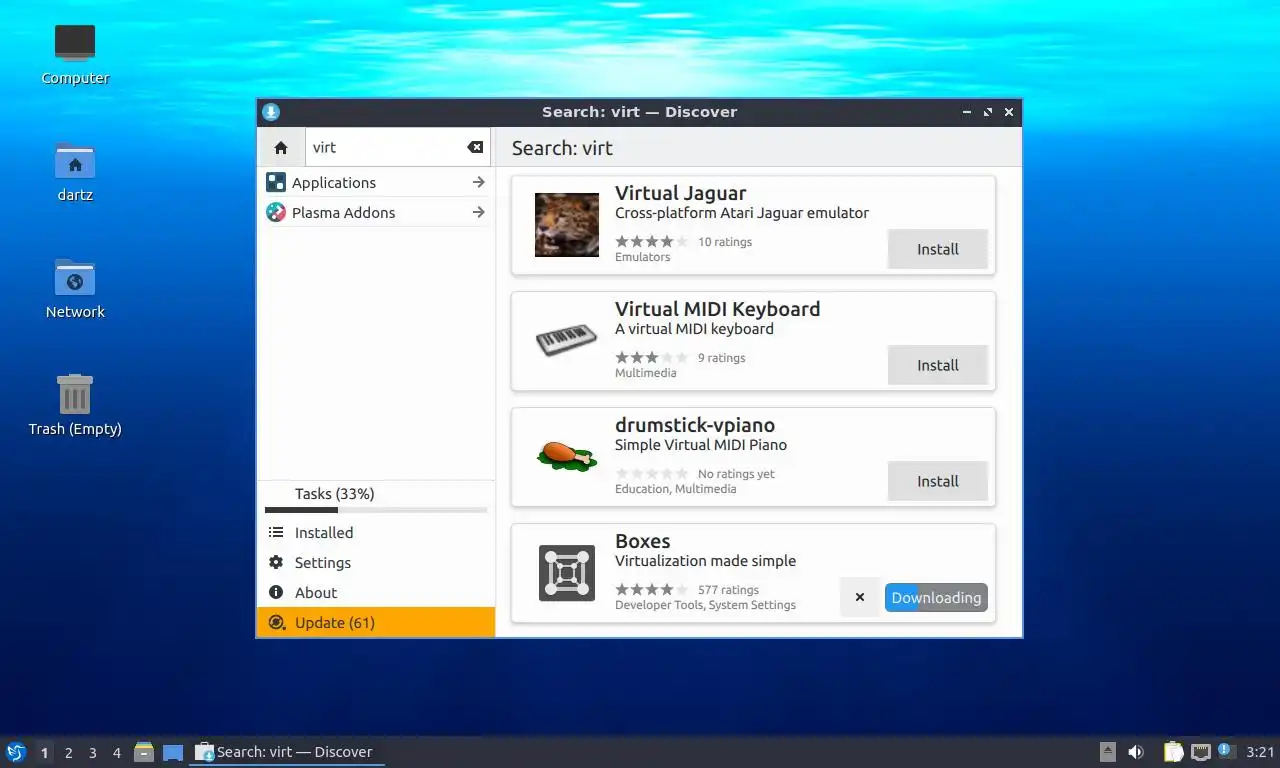Click the show desktop taskbar icon
The width and height of the screenshot is (1280, 768).
173,752
